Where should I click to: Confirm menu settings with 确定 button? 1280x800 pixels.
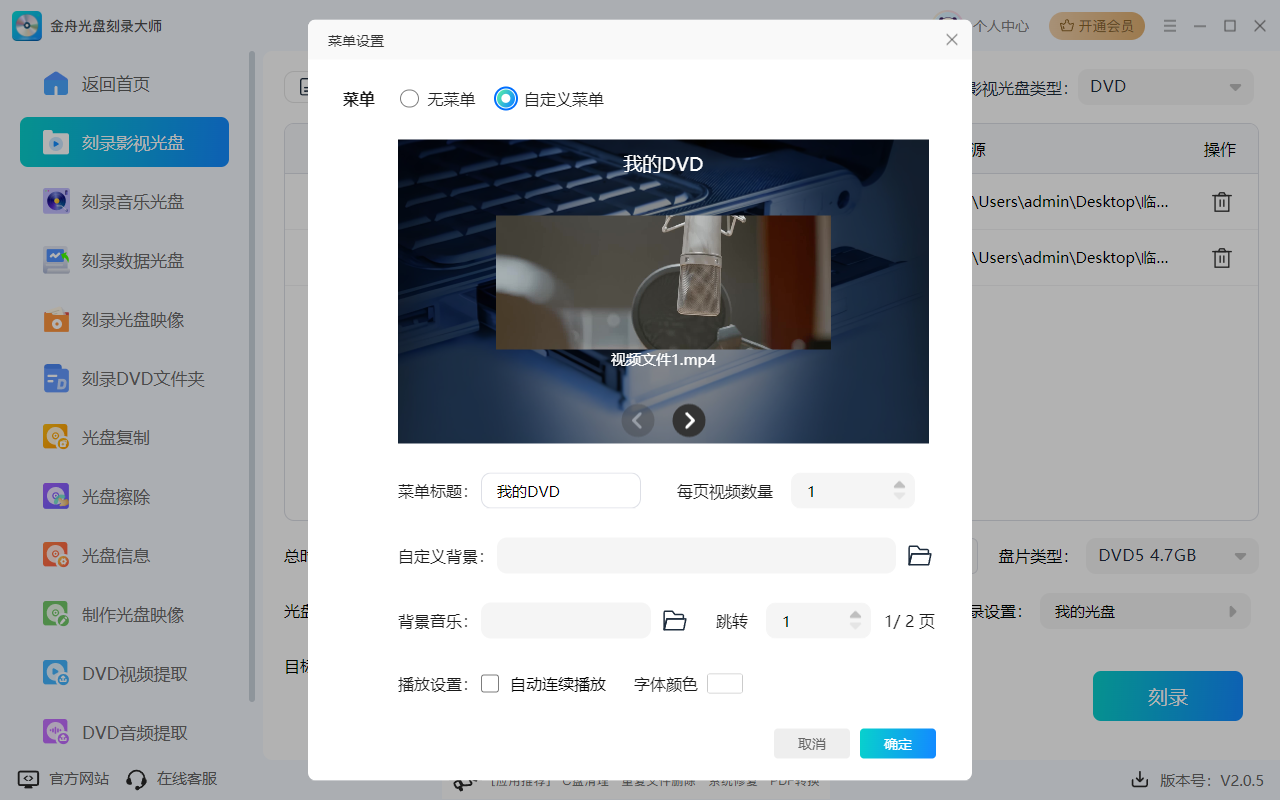tap(897, 743)
